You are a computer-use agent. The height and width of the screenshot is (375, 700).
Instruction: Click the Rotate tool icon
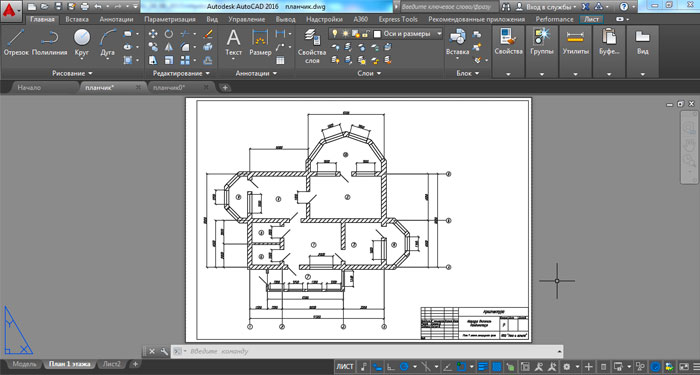click(169, 34)
